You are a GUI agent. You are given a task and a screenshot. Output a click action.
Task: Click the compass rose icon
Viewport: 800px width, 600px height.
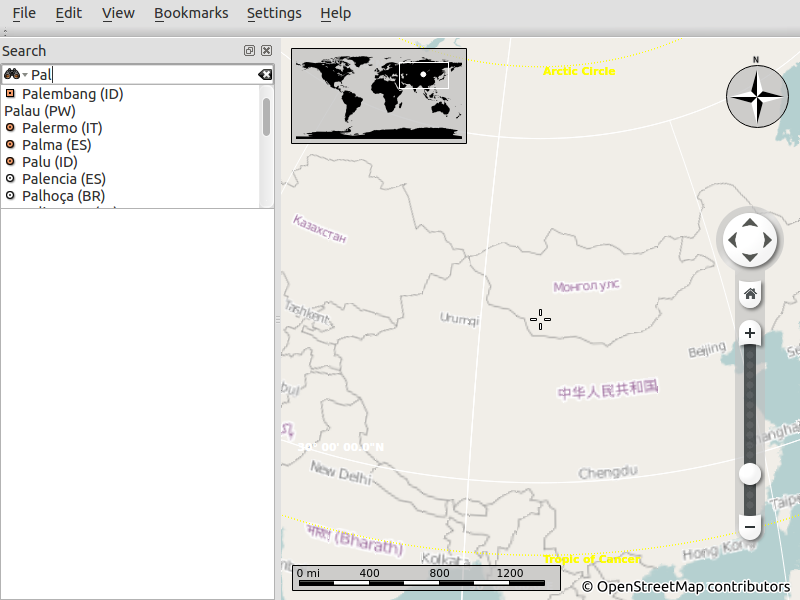tap(757, 97)
